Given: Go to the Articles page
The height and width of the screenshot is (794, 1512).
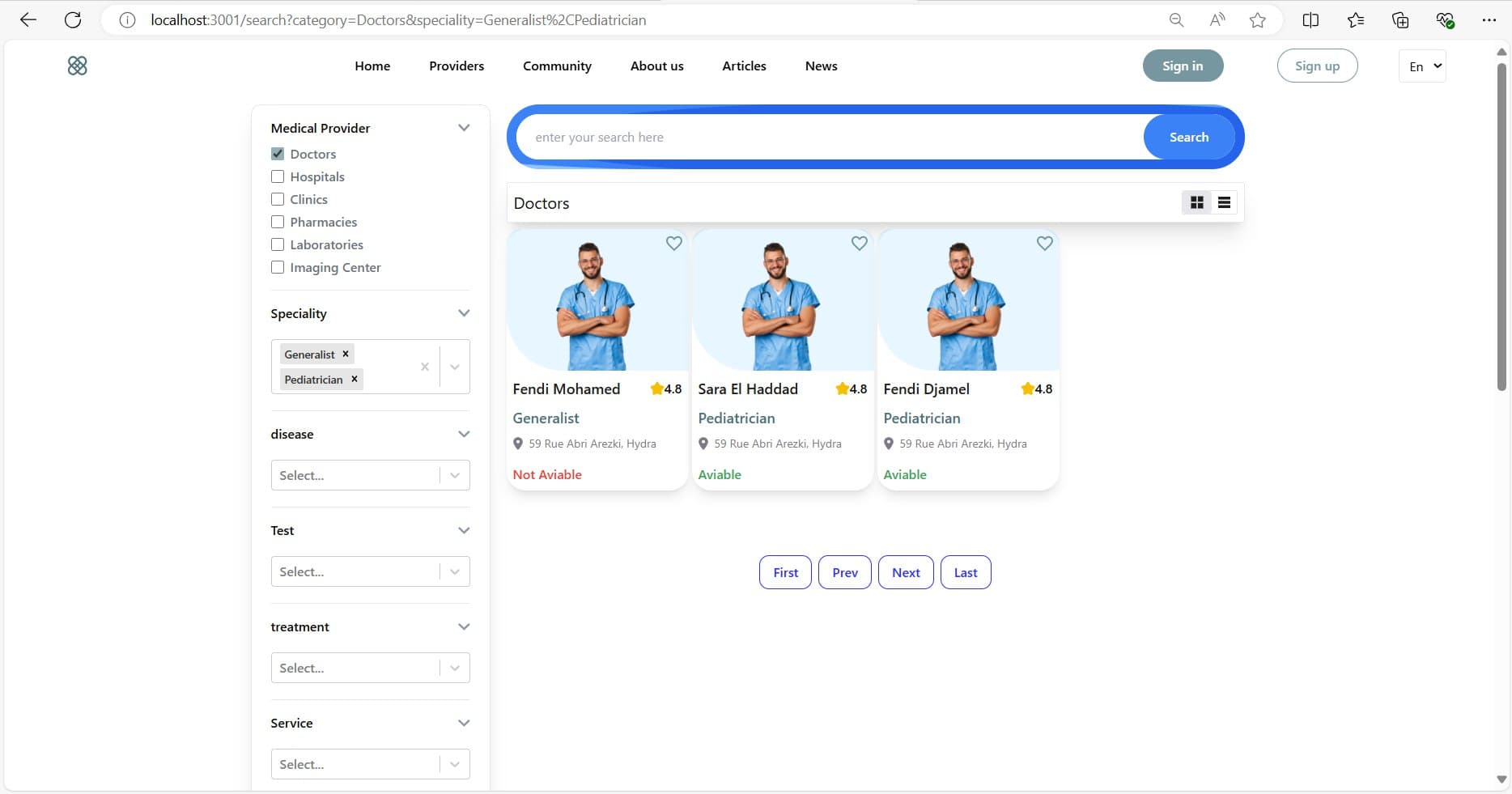Looking at the screenshot, I should 744,66.
